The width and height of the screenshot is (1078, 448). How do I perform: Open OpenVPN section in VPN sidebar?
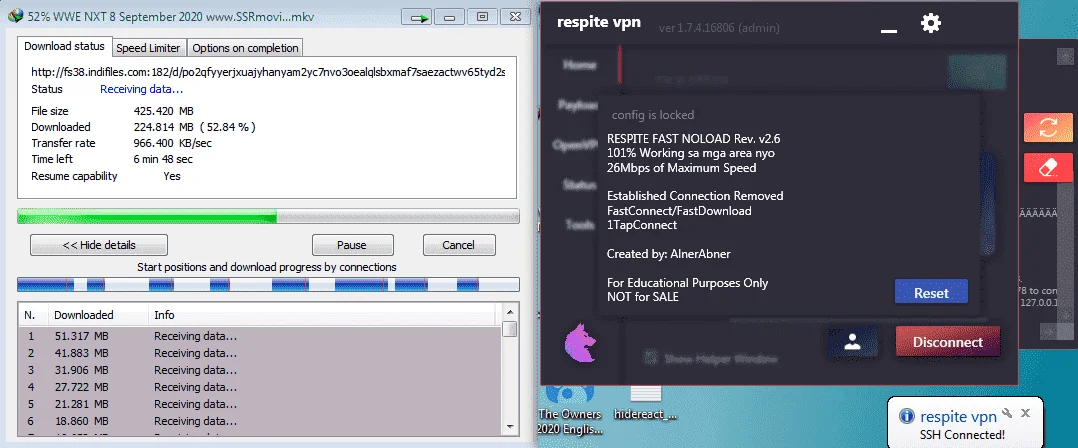coord(575,145)
